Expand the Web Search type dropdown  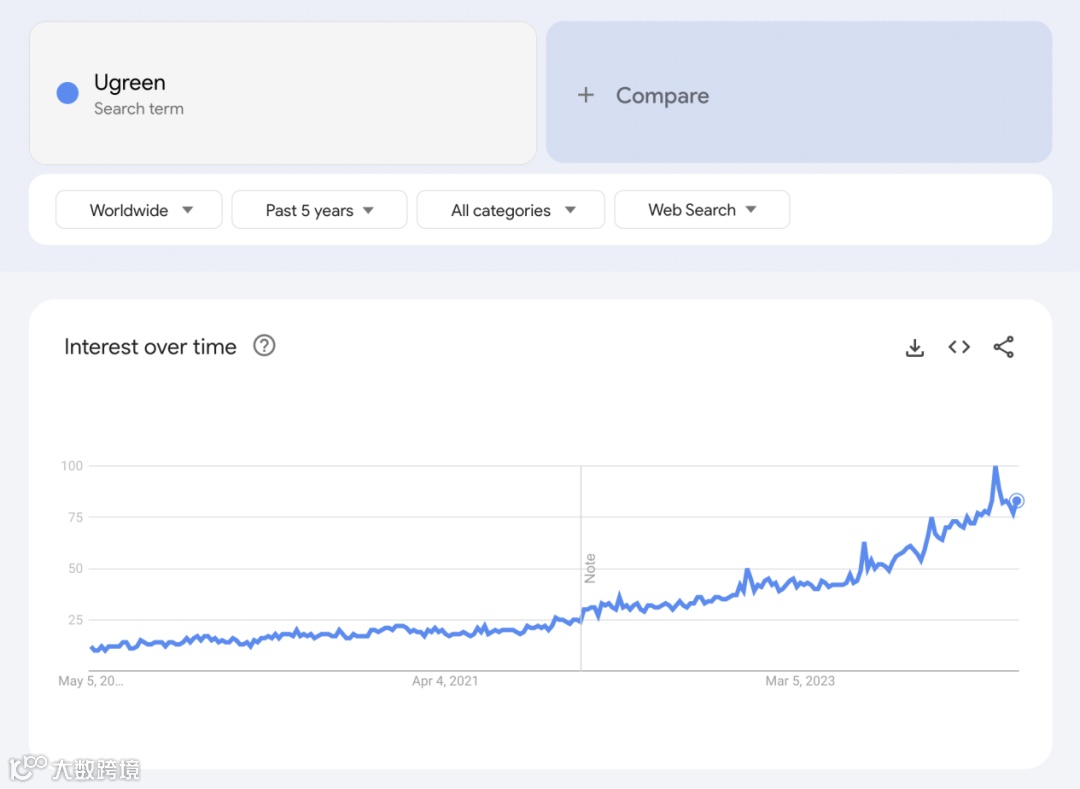702,210
